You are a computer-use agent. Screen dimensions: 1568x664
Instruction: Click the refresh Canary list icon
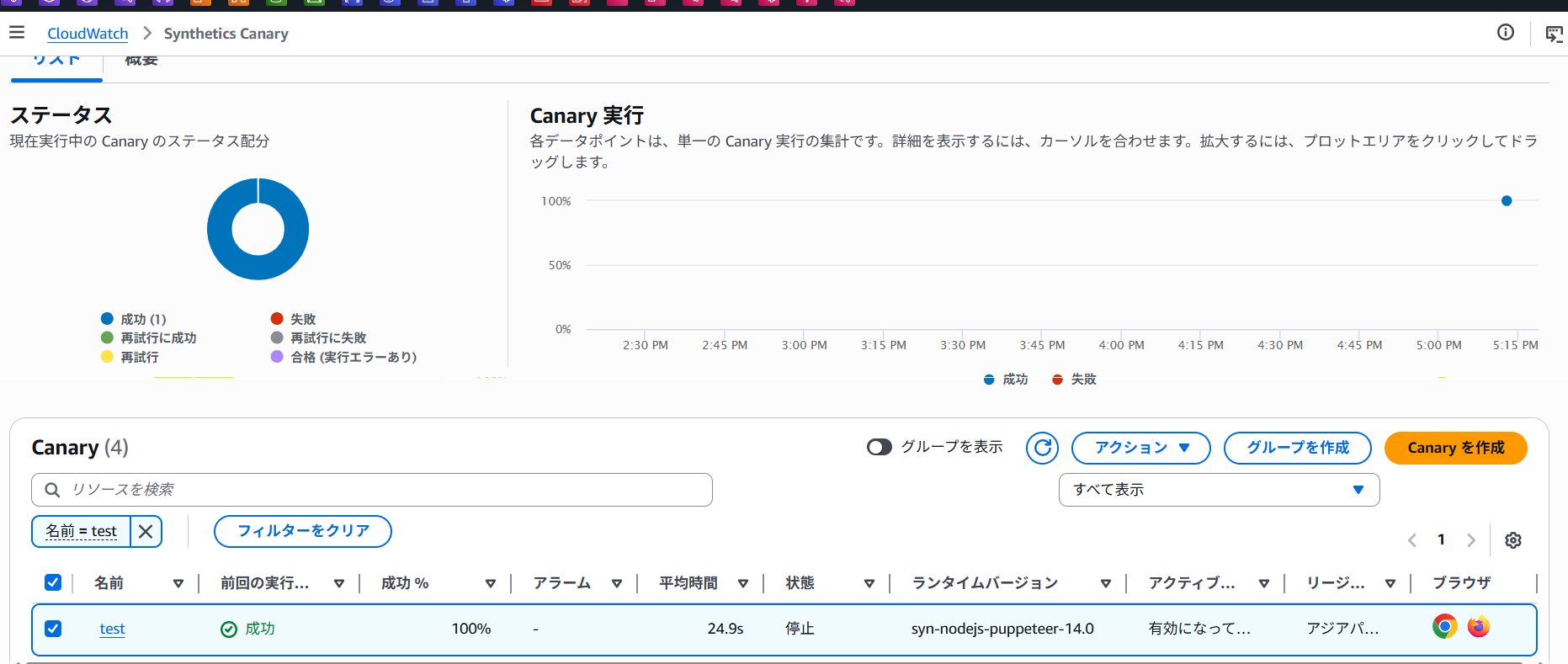(1042, 448)
